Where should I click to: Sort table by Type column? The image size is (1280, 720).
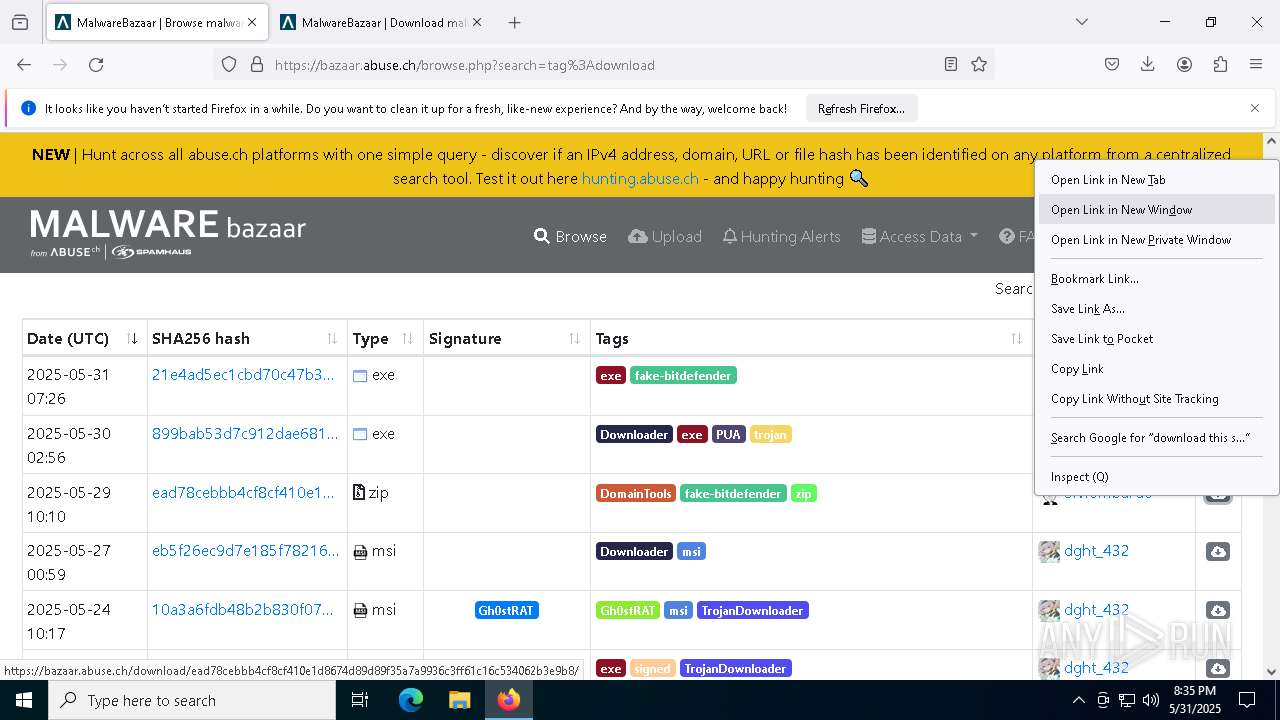385,338
